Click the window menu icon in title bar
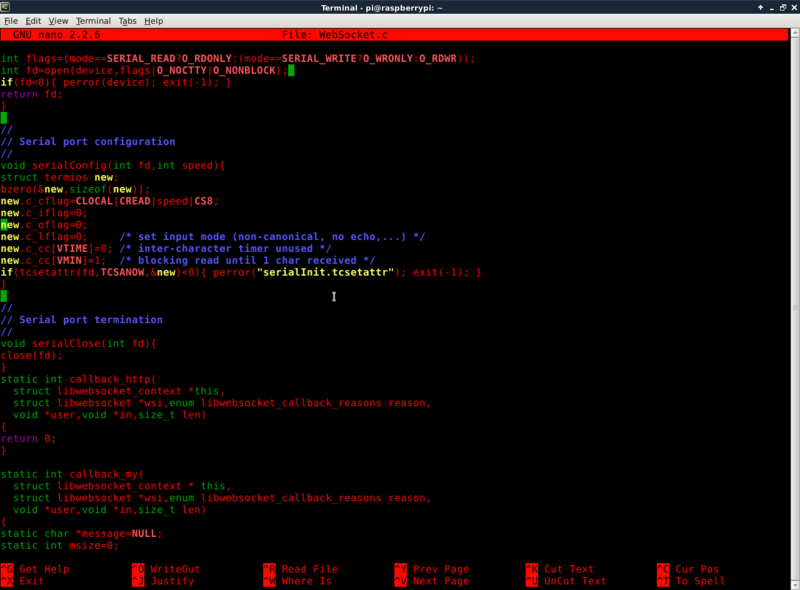800x590 pixels. [x=8, y=7]
